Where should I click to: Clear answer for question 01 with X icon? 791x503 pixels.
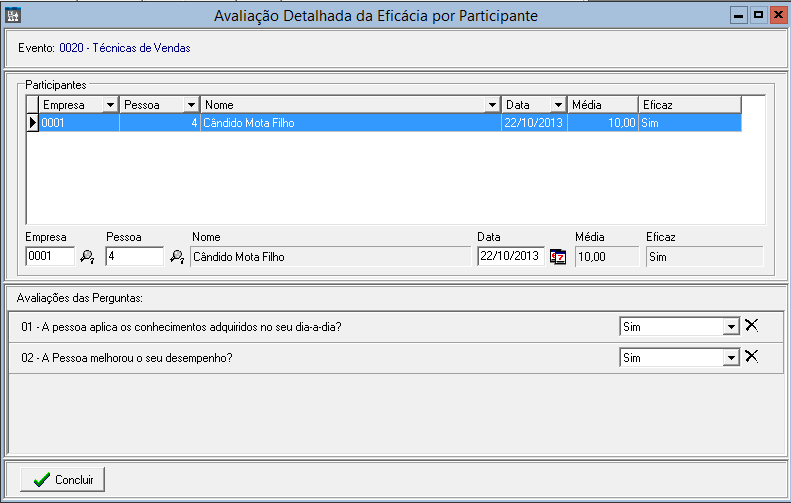tap(752, 326)
